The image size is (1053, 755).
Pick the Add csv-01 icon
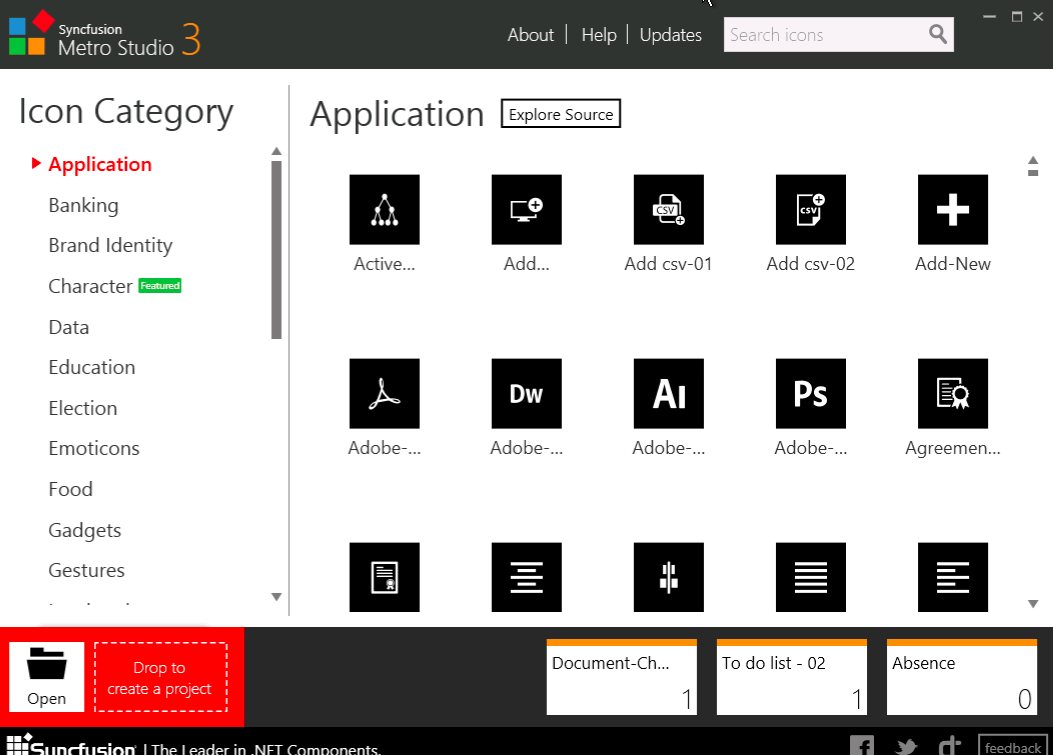point(668,210)
